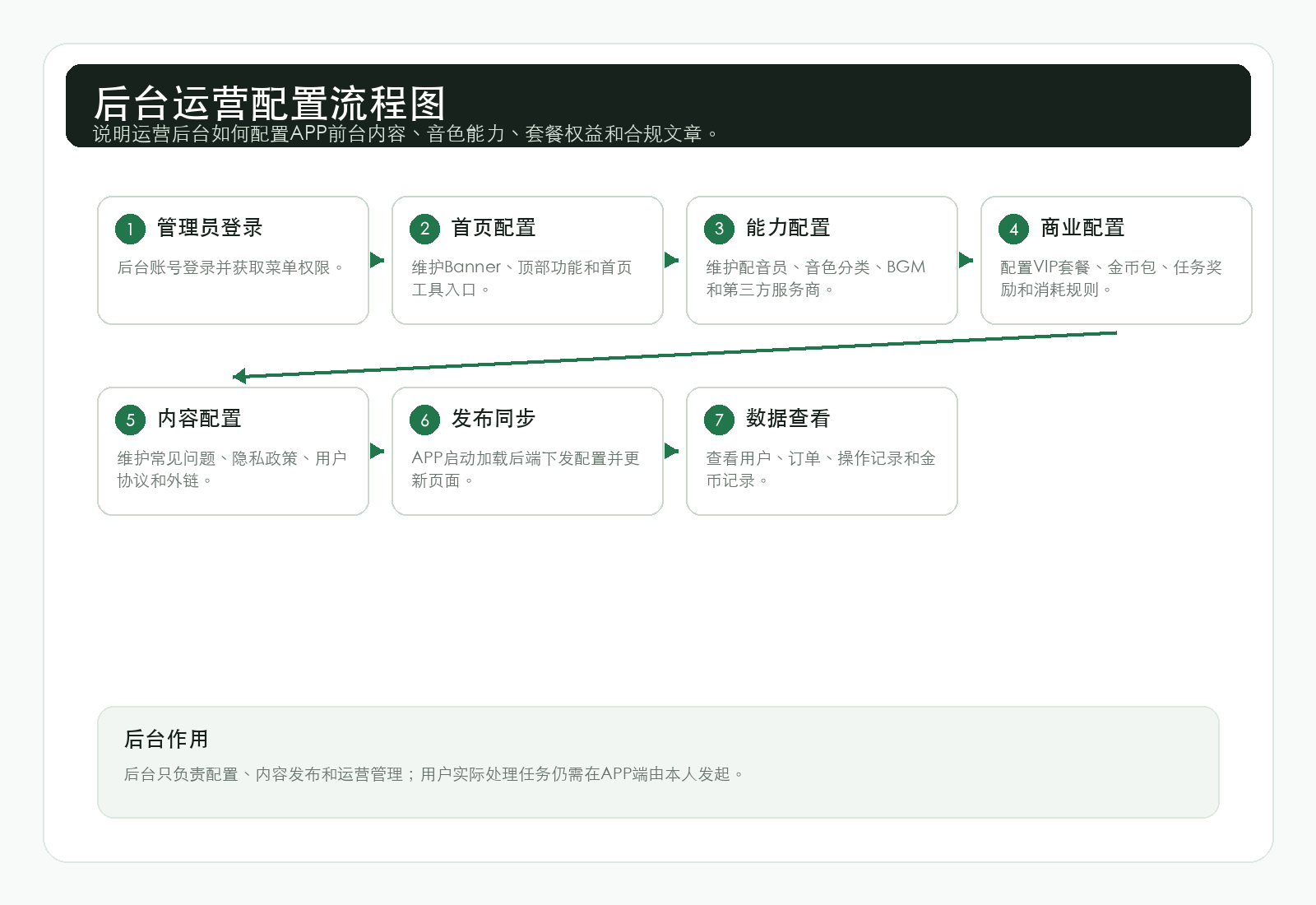Click the description starting with 配置VIP套餐
This screenshot has height=905, width=1316.
tap(1111, 278)
